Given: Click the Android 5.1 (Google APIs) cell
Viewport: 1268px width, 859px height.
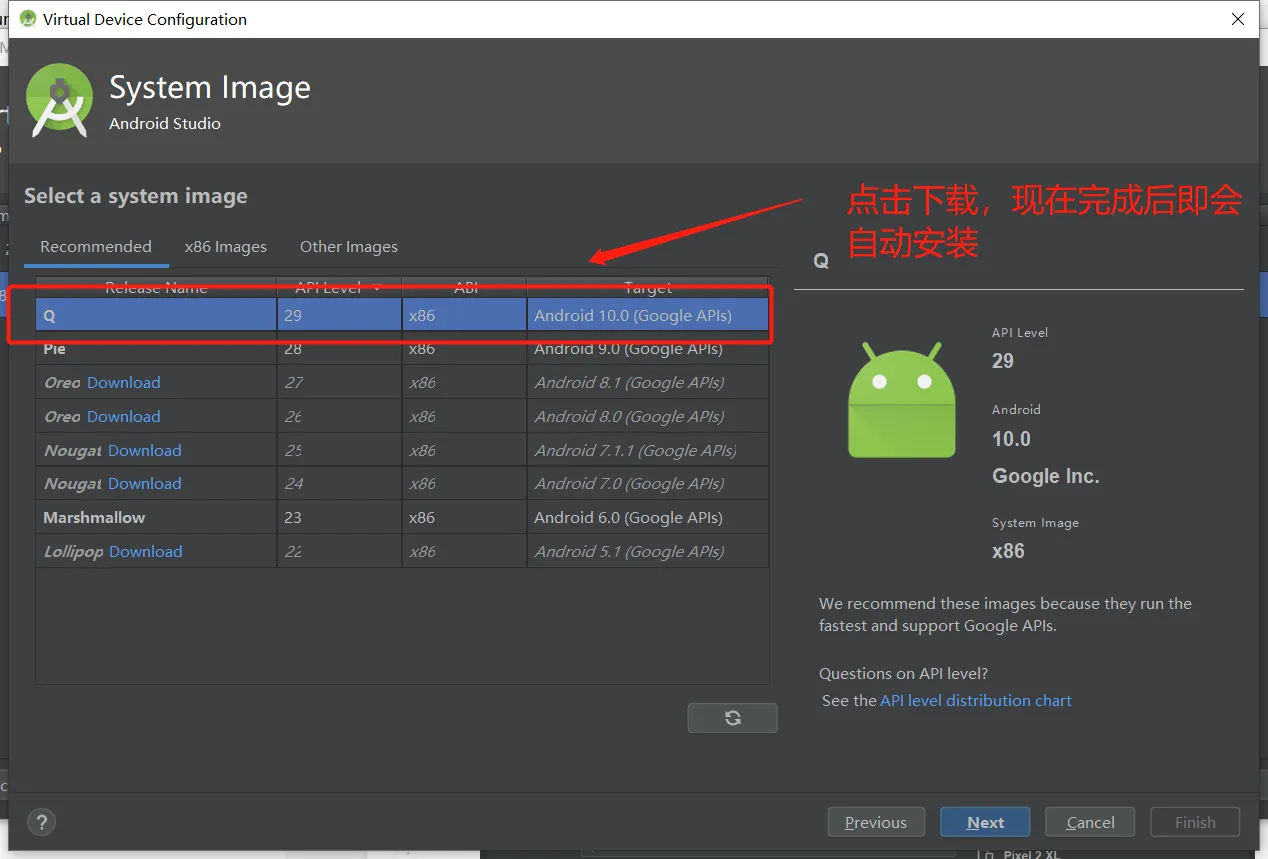Looking at the screenshot, I should point(647,552).
